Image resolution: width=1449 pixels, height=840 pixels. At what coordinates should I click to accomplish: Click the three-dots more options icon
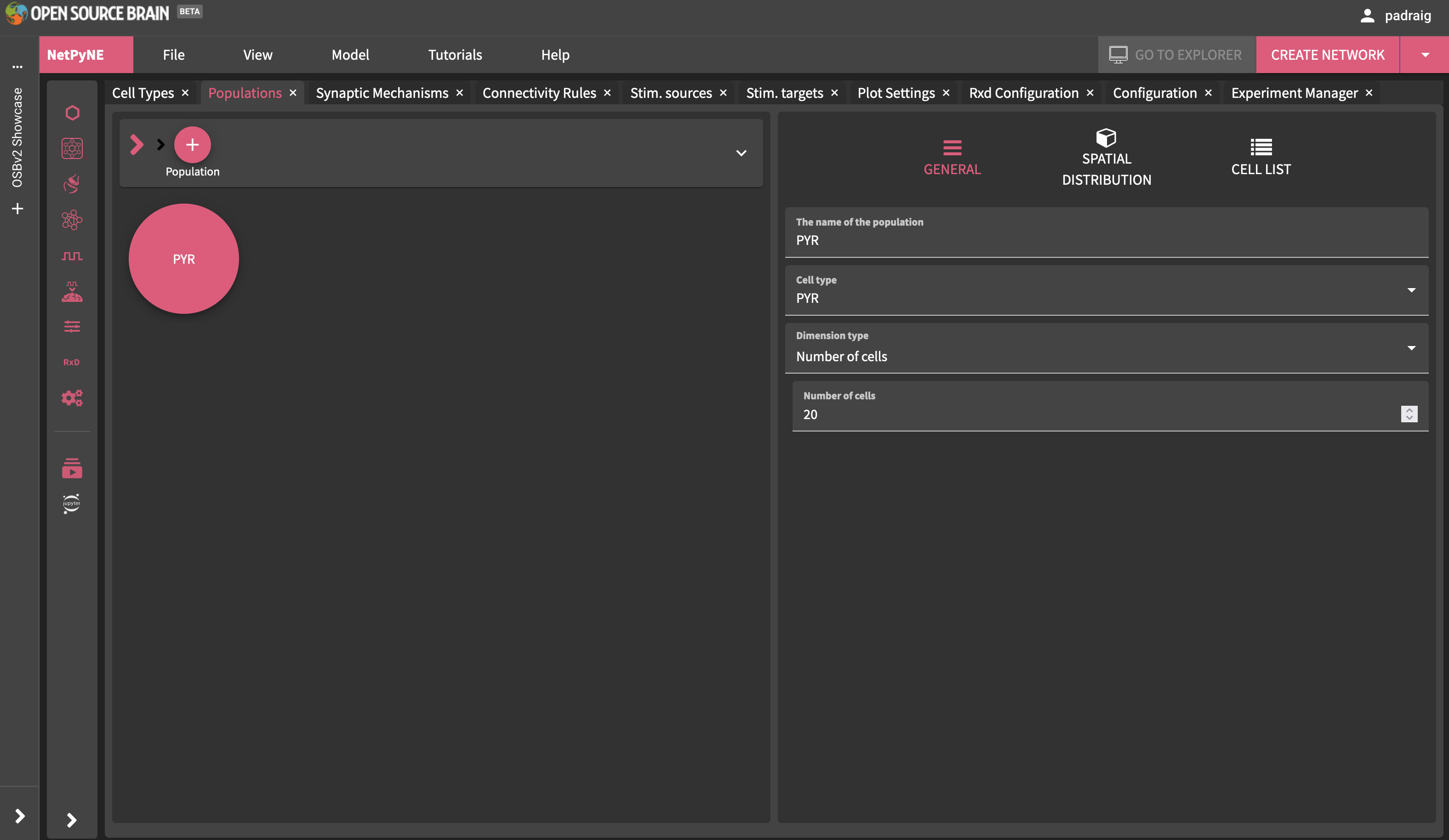[x=17, y=67]
